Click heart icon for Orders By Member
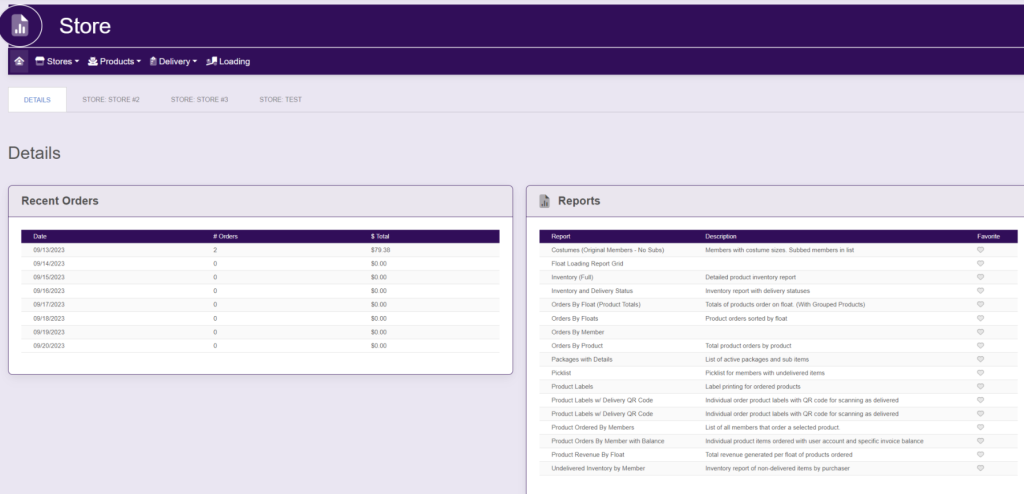The image size is (1024, 494). pyautogui.click(x=981, y=331)
